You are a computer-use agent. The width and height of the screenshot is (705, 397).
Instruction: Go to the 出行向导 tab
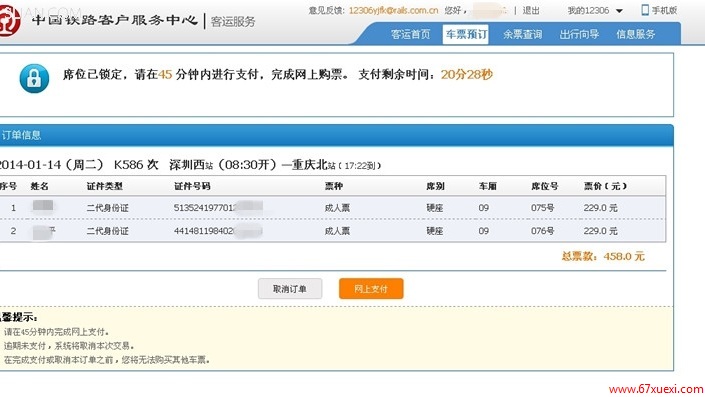(x=579, y=34)
